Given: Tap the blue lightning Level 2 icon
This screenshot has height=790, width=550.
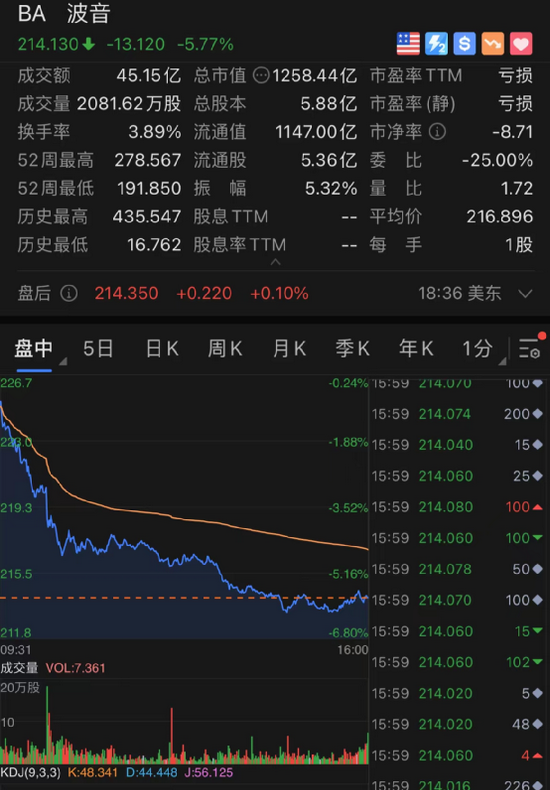Looking at the screenshot, I should click(436, 44).
